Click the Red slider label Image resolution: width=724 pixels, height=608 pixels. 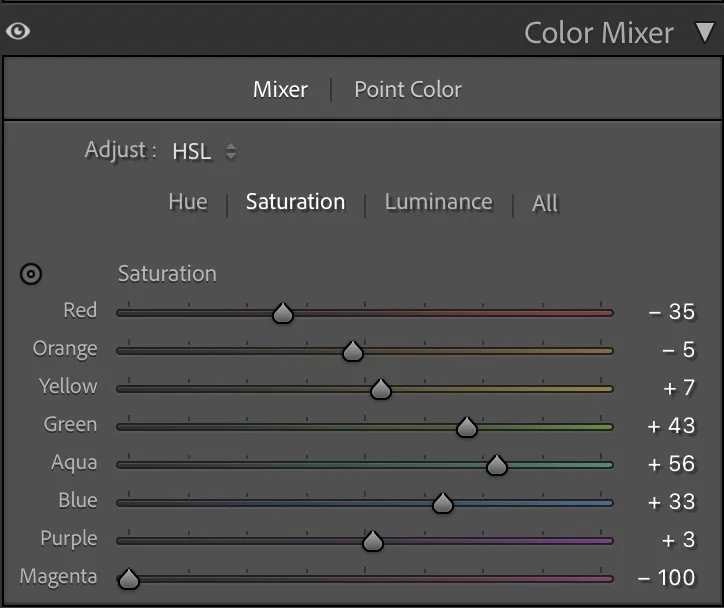80,310
